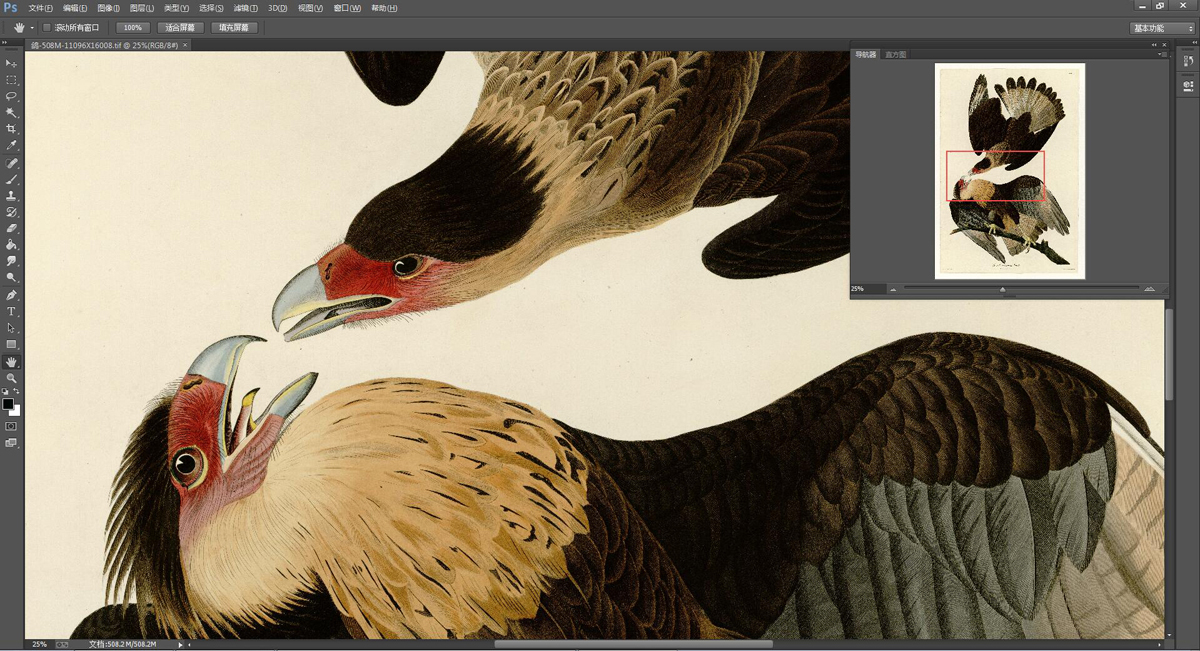Open the Hand tool preset picker arrow

click(32, 28)
